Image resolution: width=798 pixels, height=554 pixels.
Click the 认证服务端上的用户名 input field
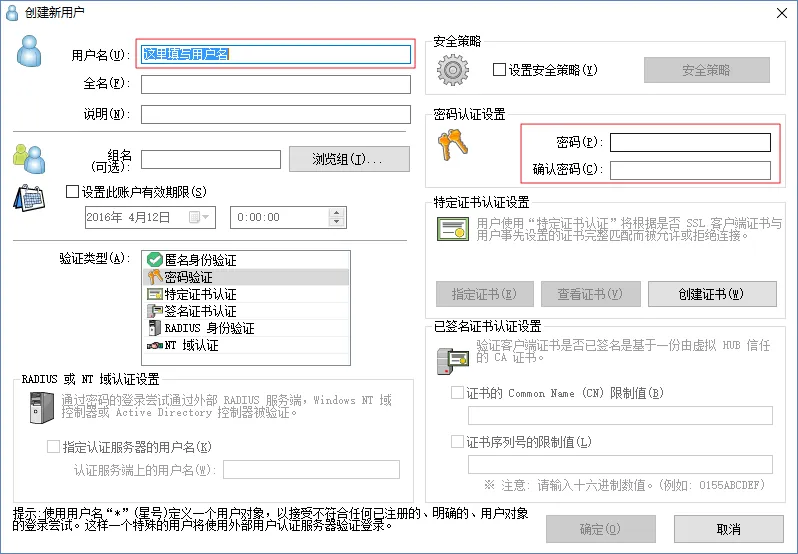click(311, 470)
